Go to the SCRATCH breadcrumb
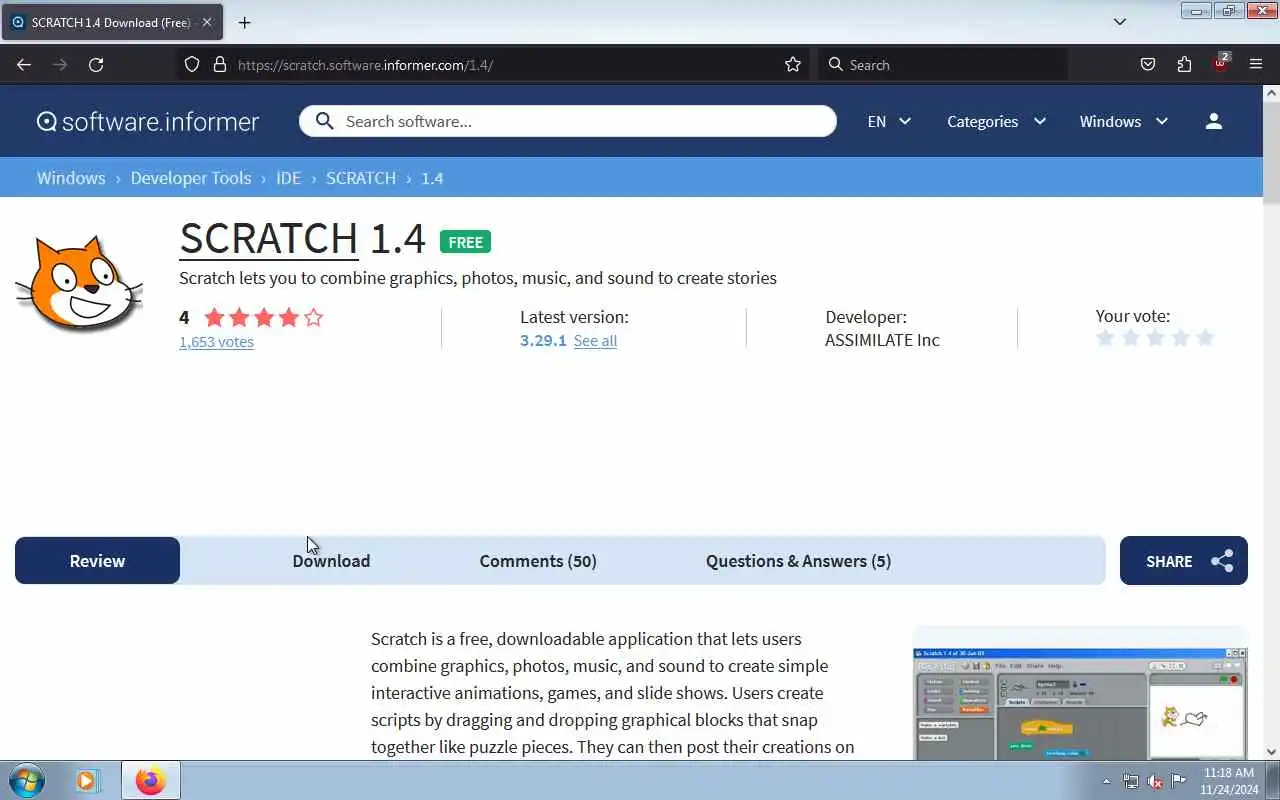 pos(361,177)
